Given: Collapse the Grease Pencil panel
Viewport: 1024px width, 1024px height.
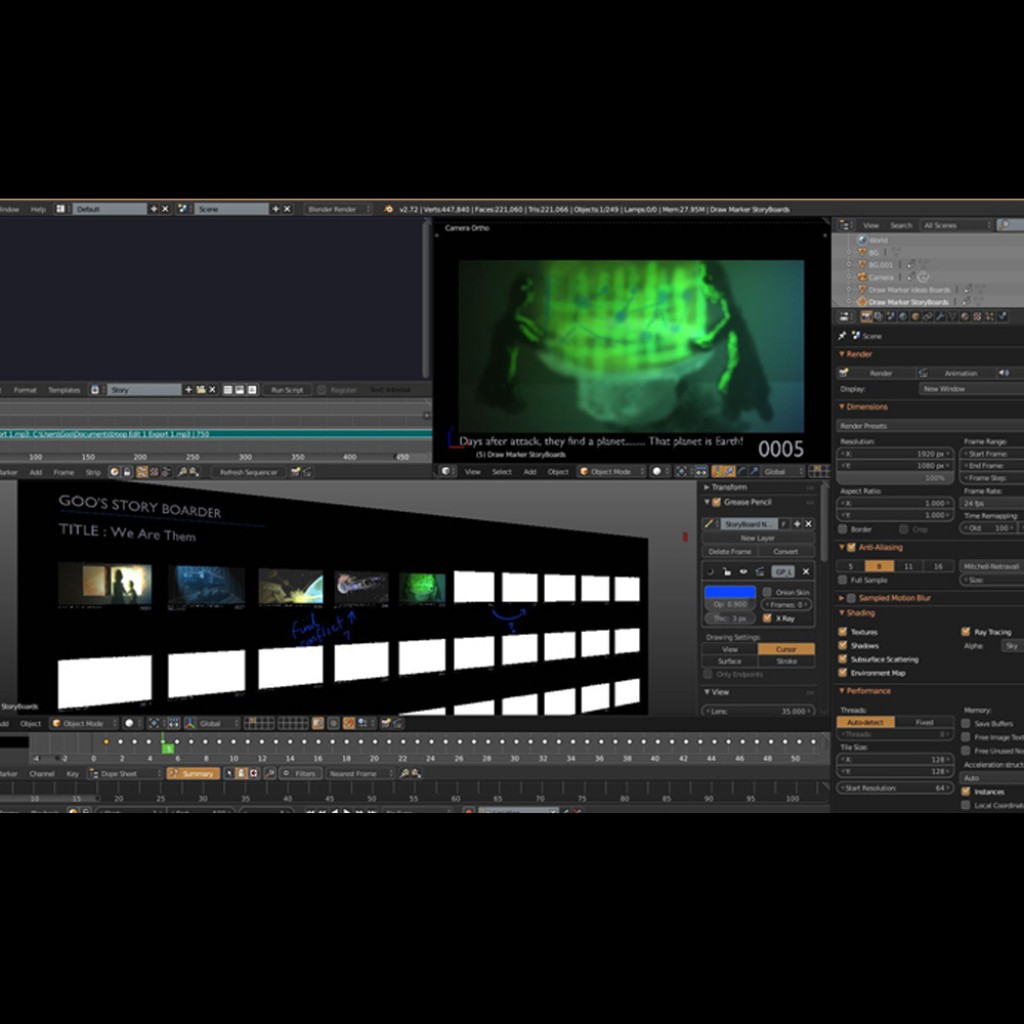Looking at the screenshot, I should 706,503.
